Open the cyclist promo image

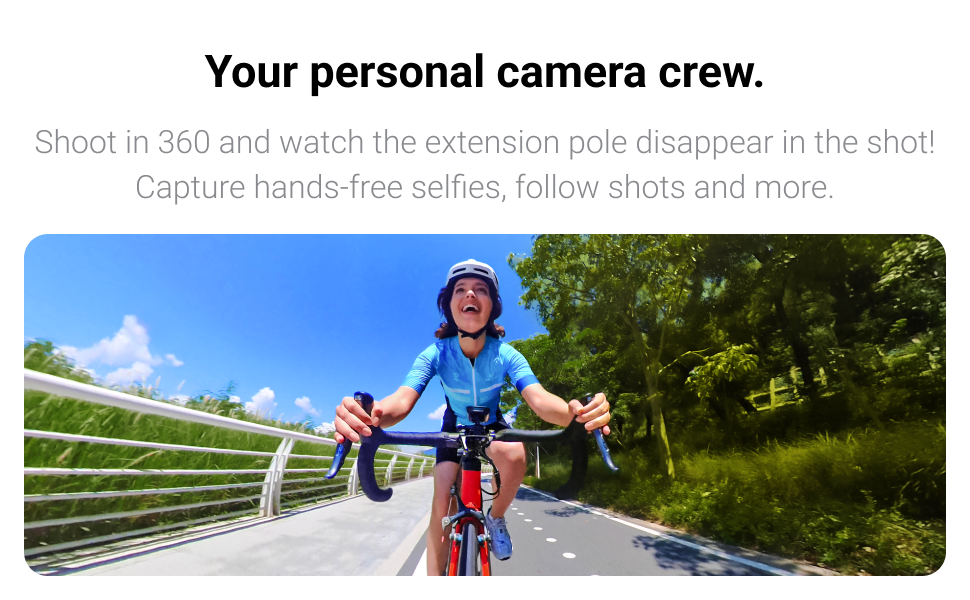click(484, 405)
